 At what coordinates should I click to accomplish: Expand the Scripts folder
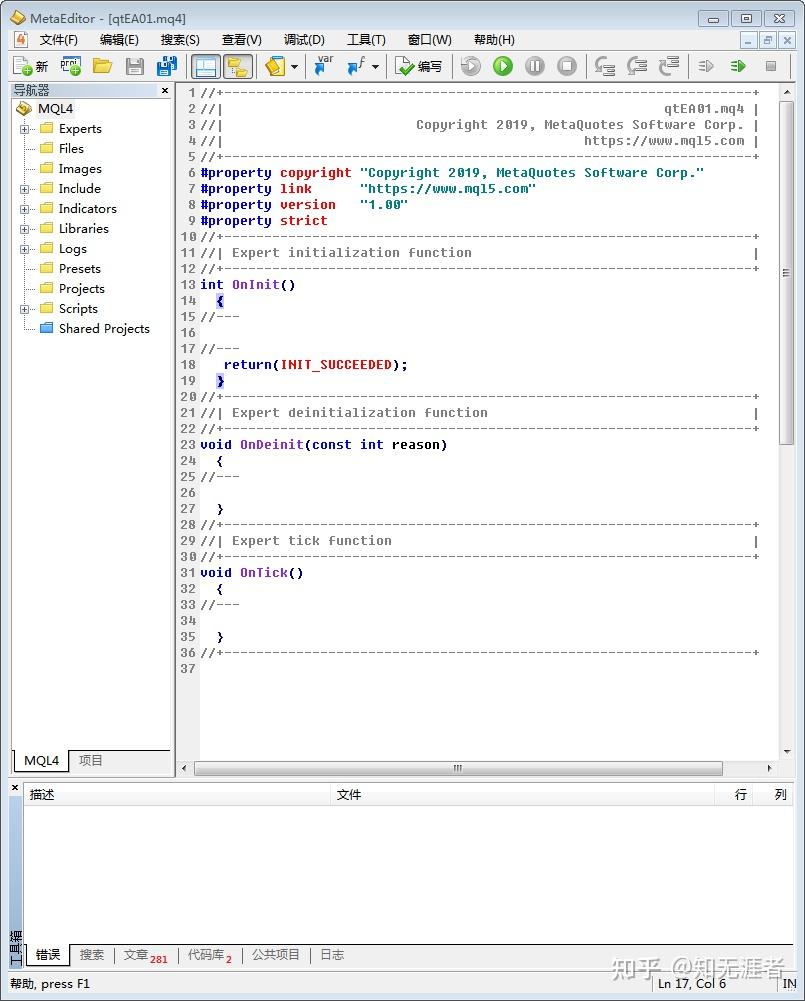coord(24,309)
